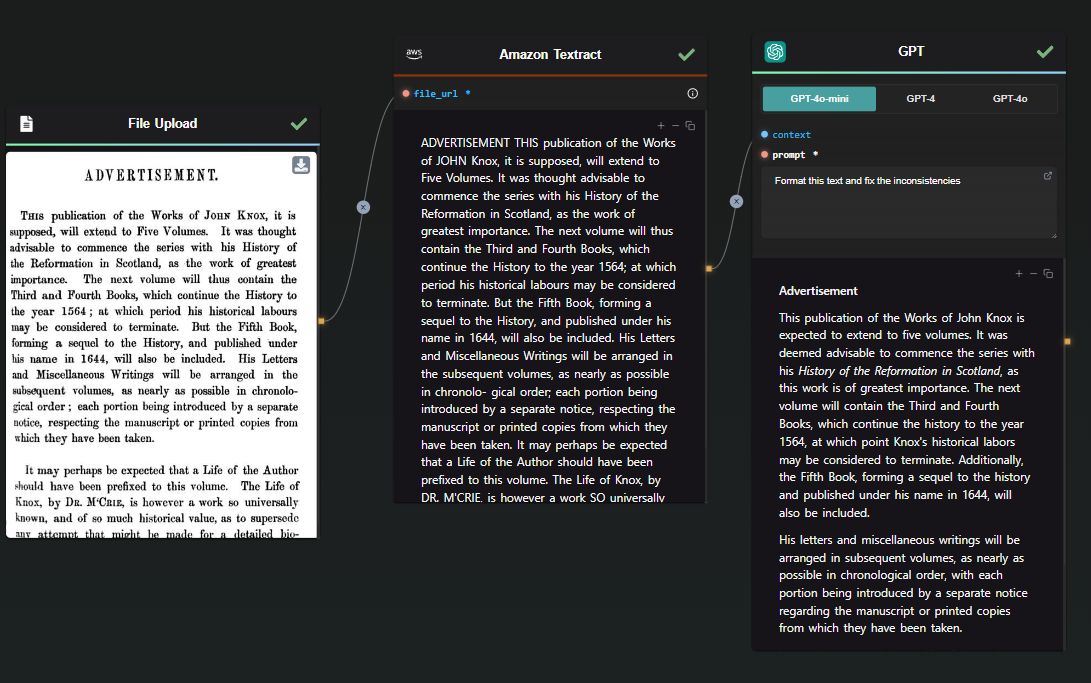Screen dimensions: 1091x683
Task: Click the File Upload output port
Action: 321,321
